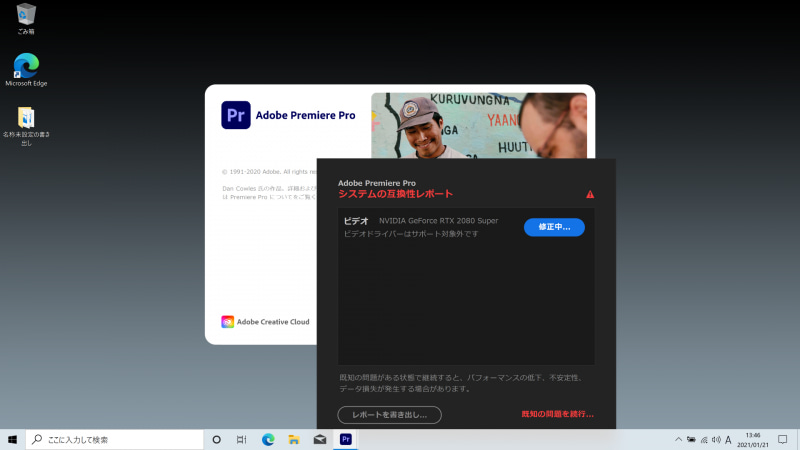Click the ビデオ label in the report
The width and height of the screenshot is (800, 450).
point(356,221)
